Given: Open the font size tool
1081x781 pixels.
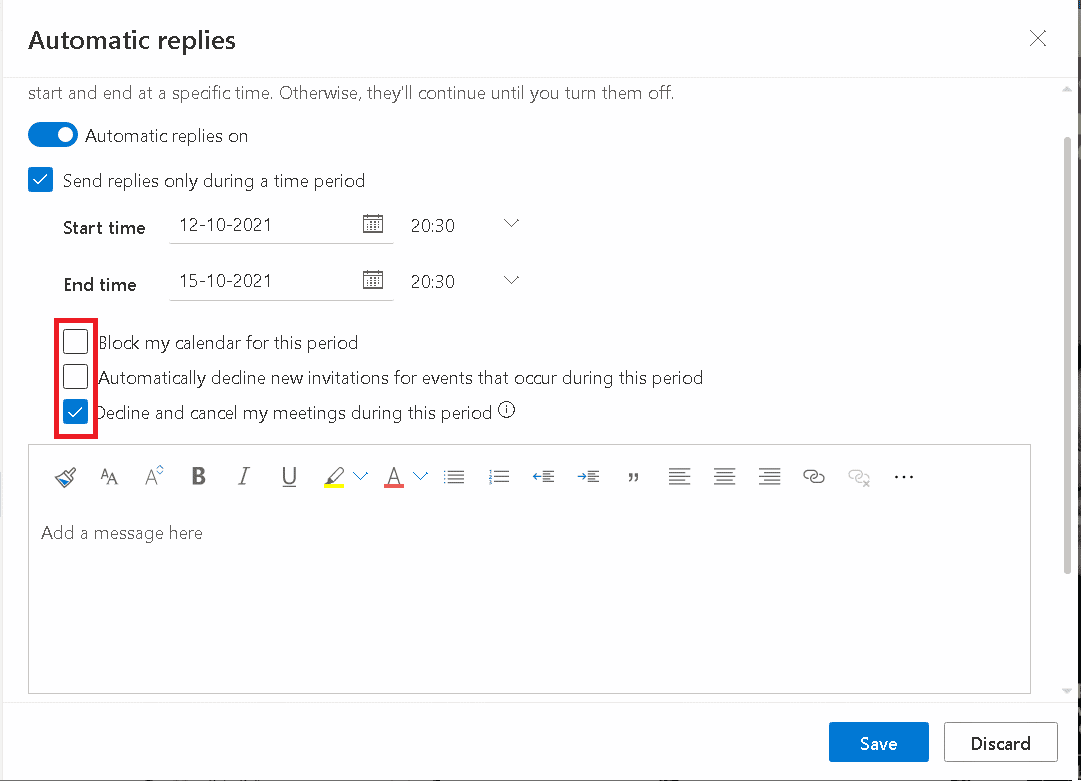Looking at the screenshot, I should coord(109,477).
